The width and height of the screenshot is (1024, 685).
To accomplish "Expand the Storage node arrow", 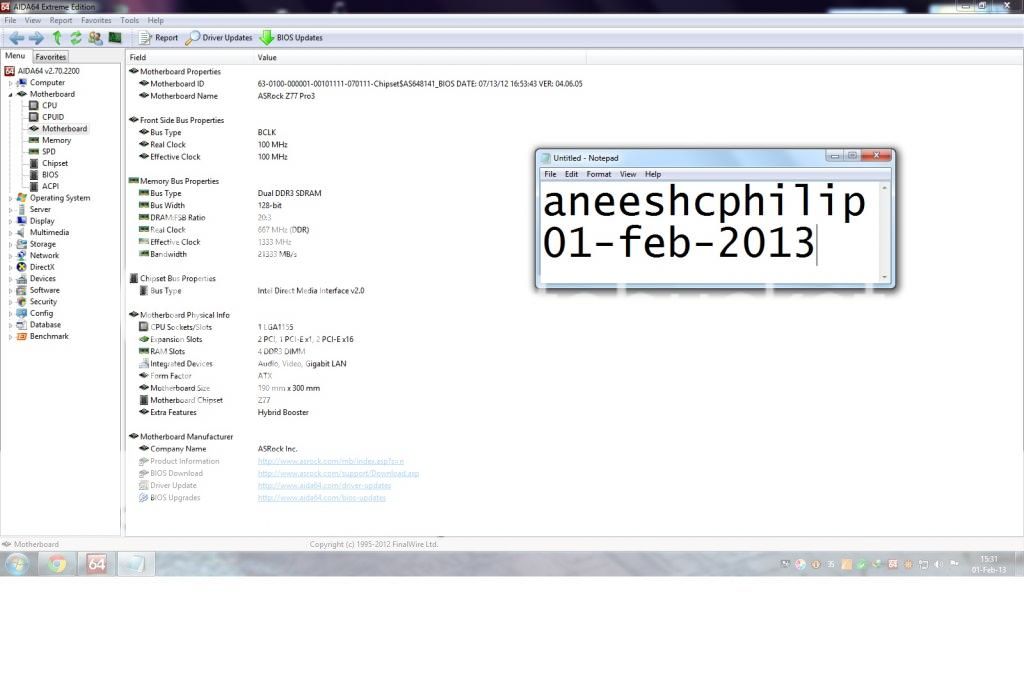I will point(10,245).
